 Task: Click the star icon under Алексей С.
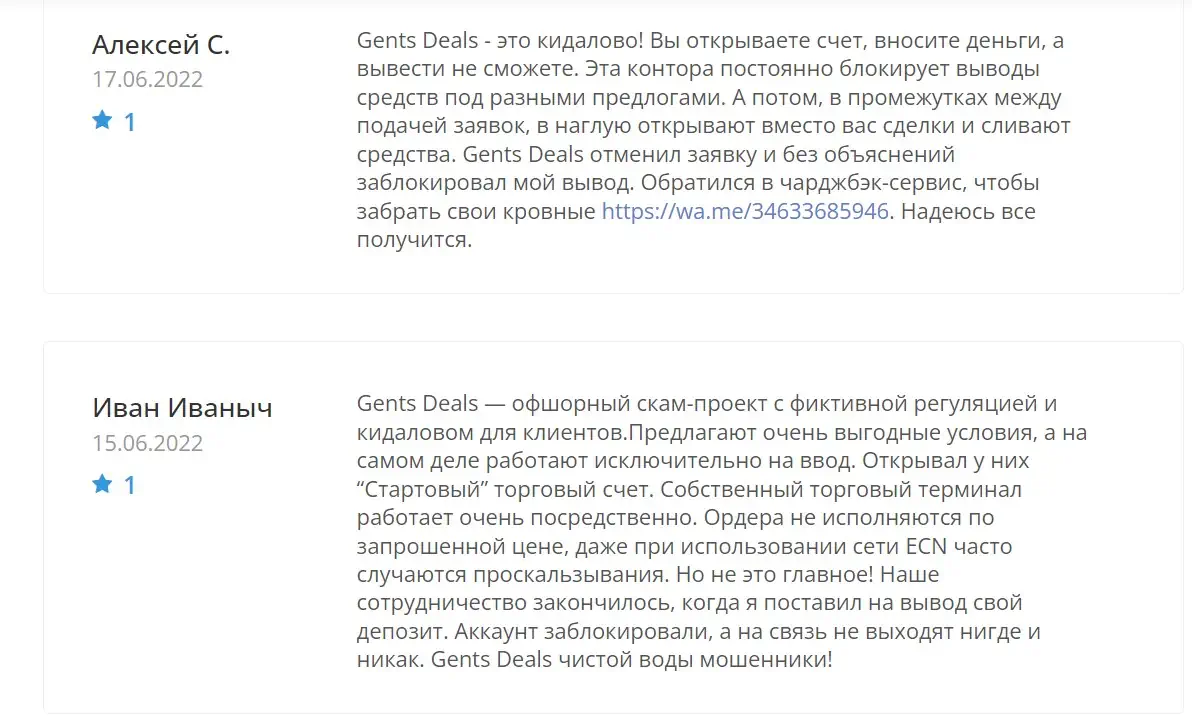point(102,120)
